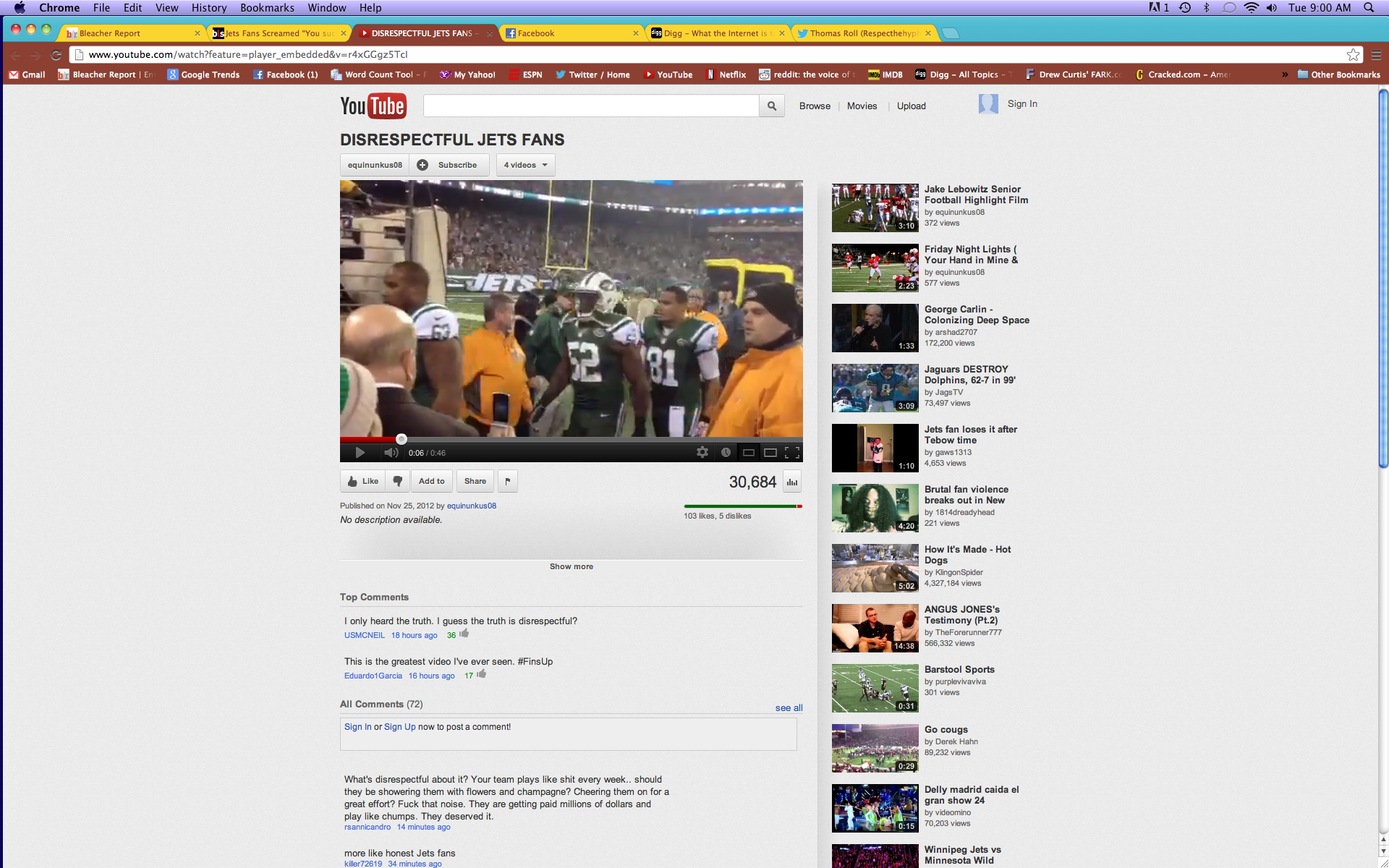Show video statistics bar-chart icon
This screenshot has width=1389, height=868.
click(792, 482)
